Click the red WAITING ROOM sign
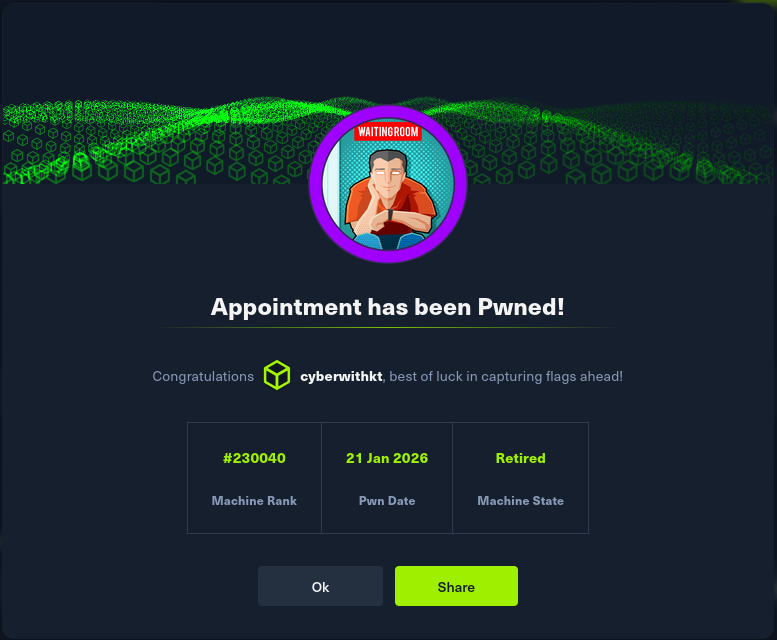This screenshot has width=777, height=640. click(x=388, y=132)
